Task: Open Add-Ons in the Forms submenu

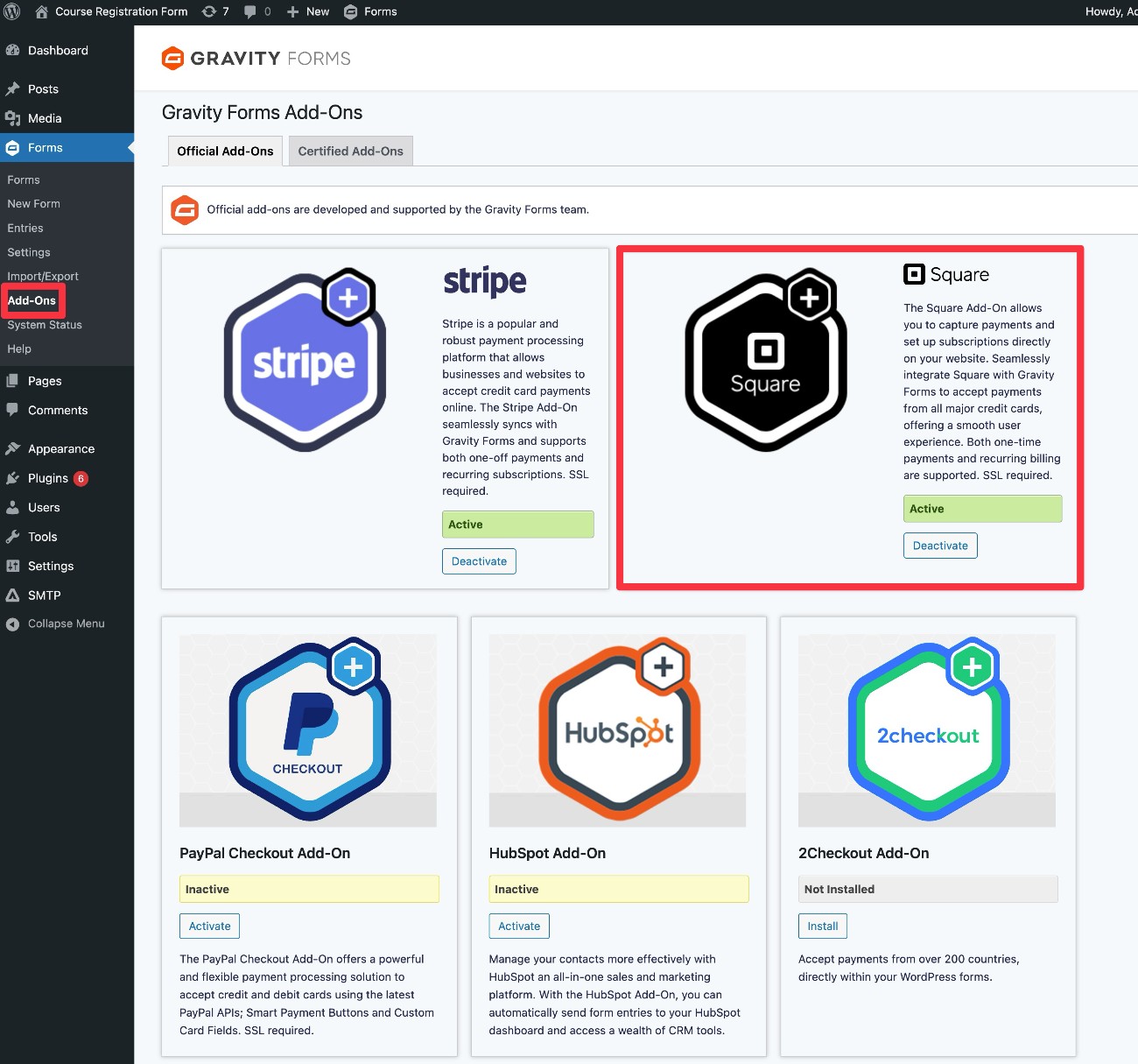Action: click(32, 300)
